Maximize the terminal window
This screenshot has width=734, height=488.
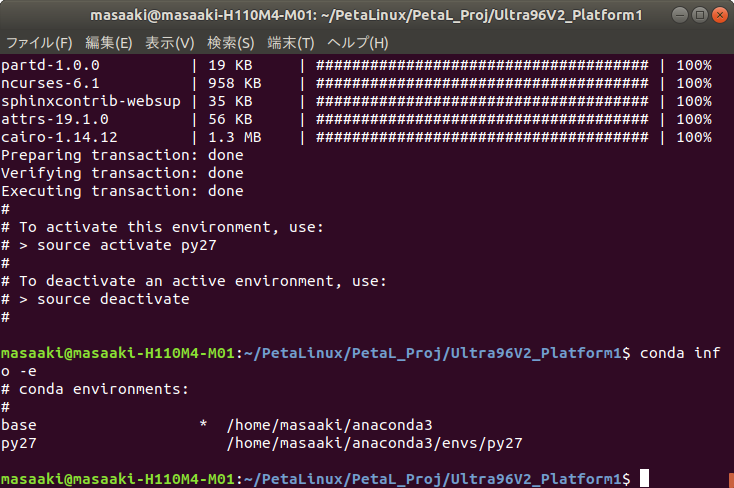click(x=699, y=15)
